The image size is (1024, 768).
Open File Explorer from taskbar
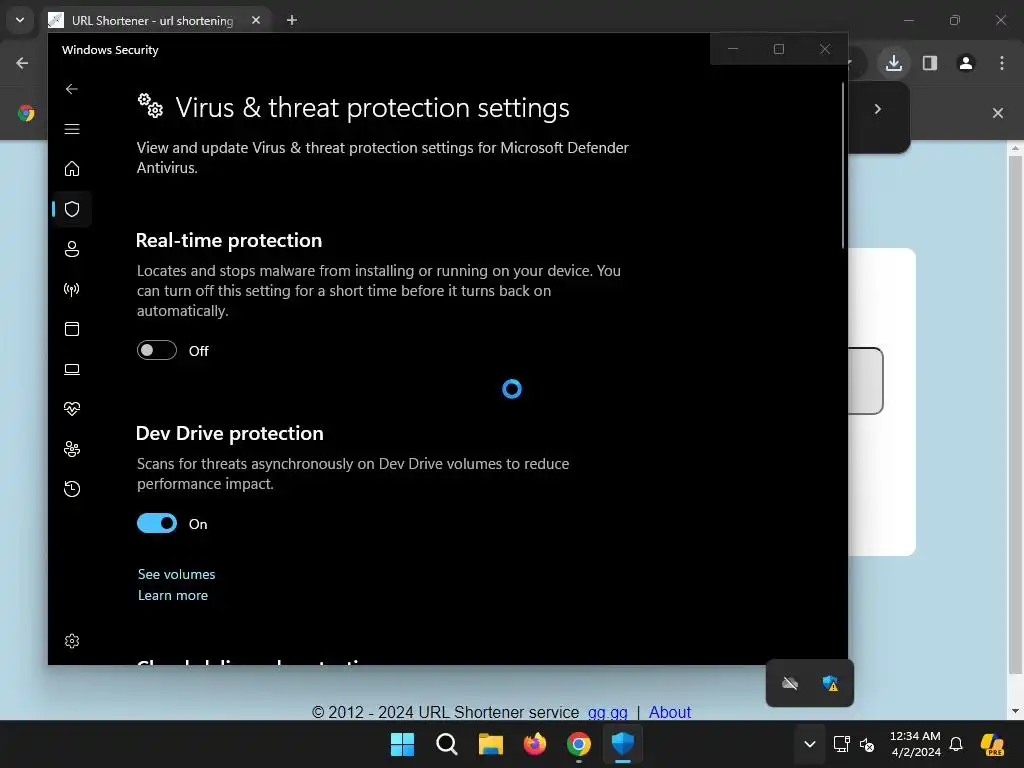(490, 744)
